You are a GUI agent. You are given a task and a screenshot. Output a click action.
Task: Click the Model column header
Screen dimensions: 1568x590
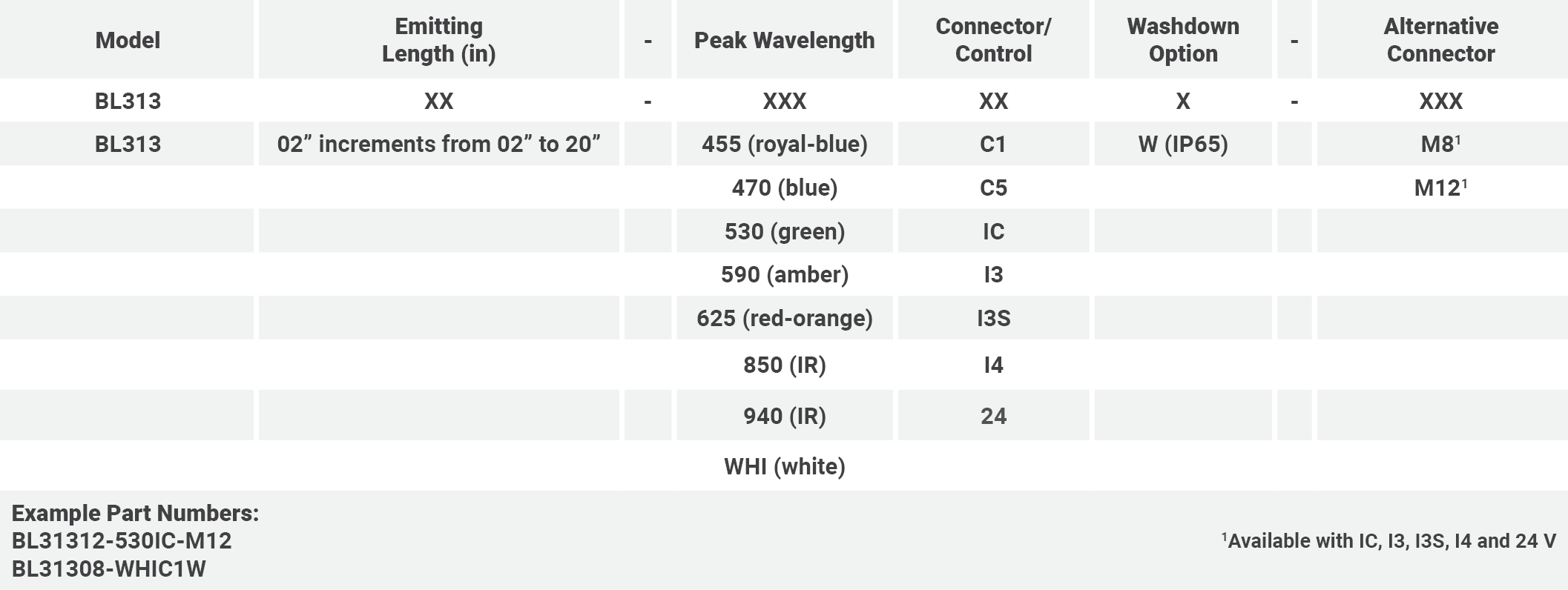pos(128,40)
